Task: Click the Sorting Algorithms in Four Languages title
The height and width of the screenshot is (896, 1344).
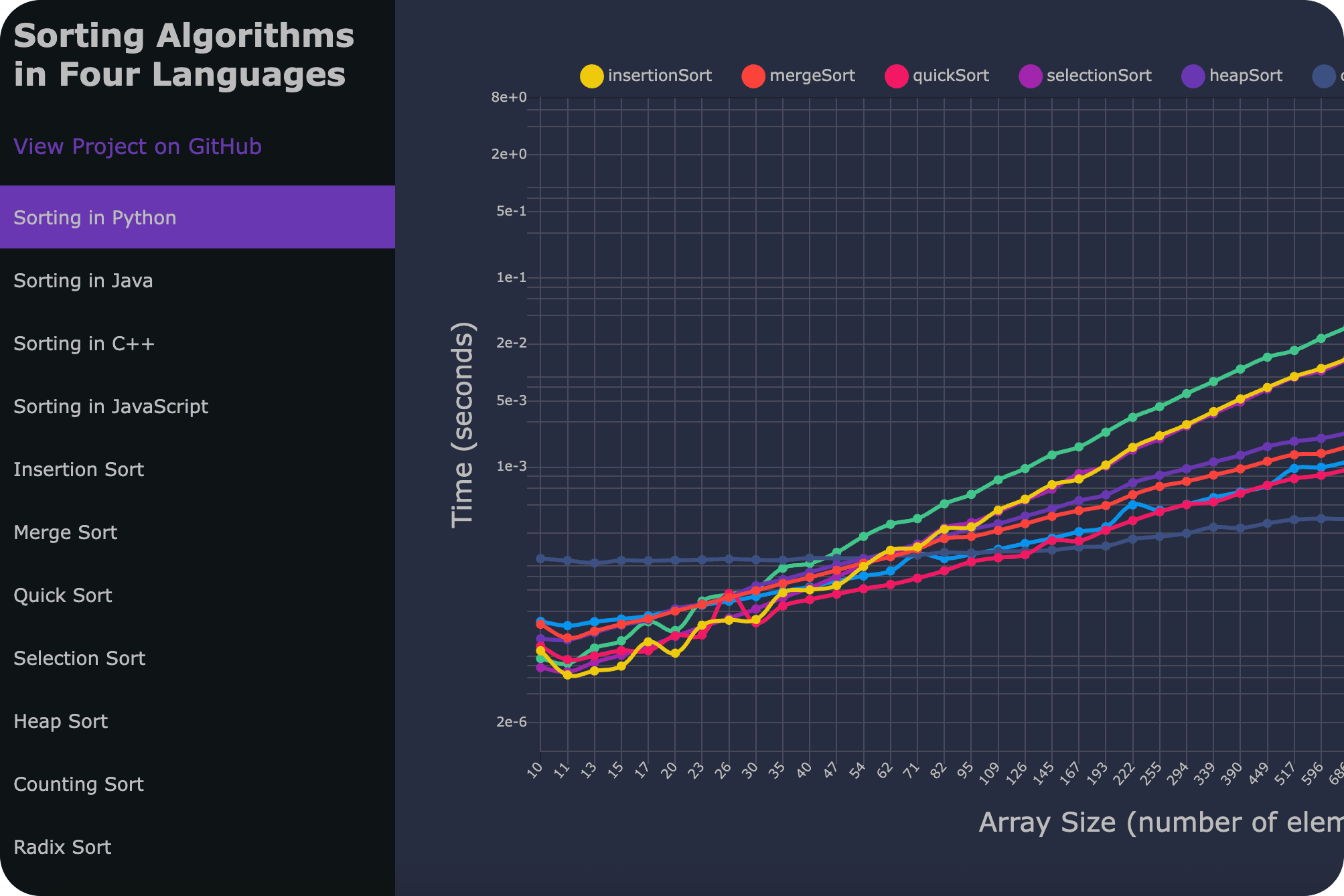Action: (x=183, y=55)
